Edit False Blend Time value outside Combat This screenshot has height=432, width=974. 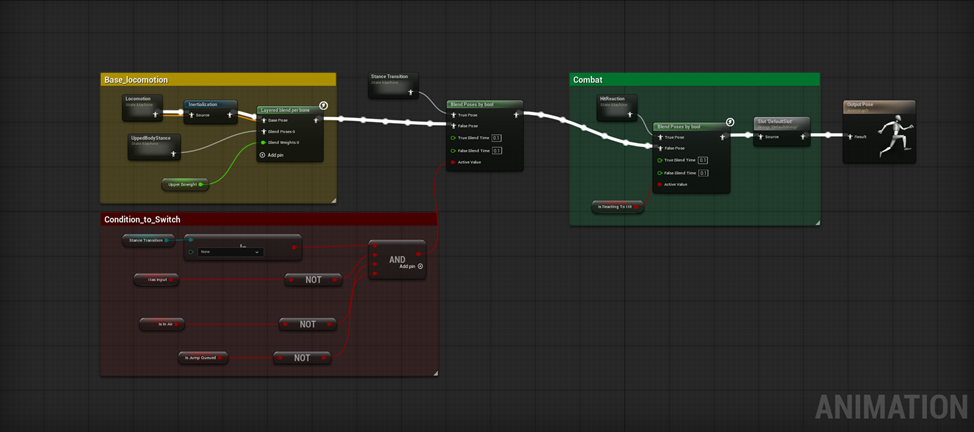coord(497,150)
